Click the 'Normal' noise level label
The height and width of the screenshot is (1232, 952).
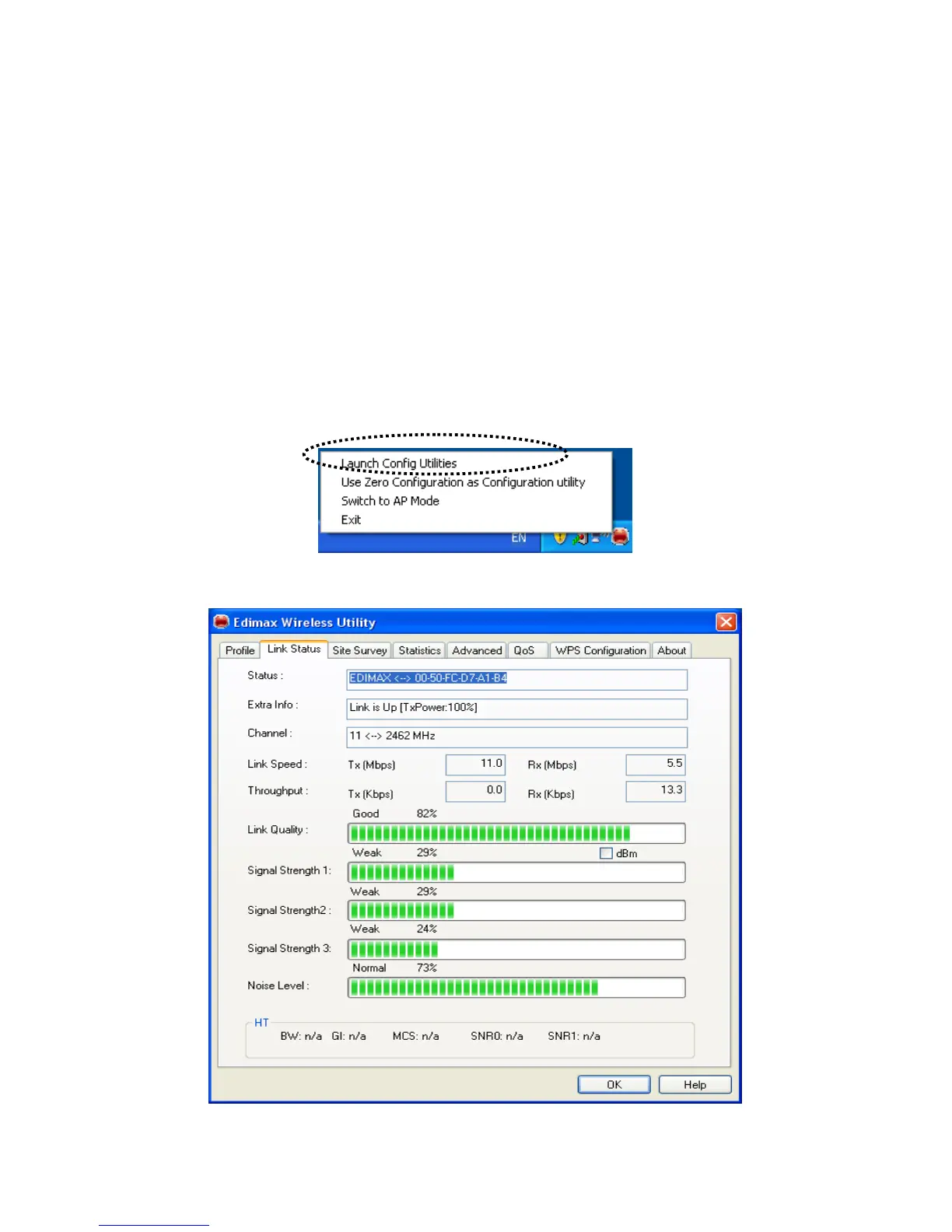click(369, 968)
